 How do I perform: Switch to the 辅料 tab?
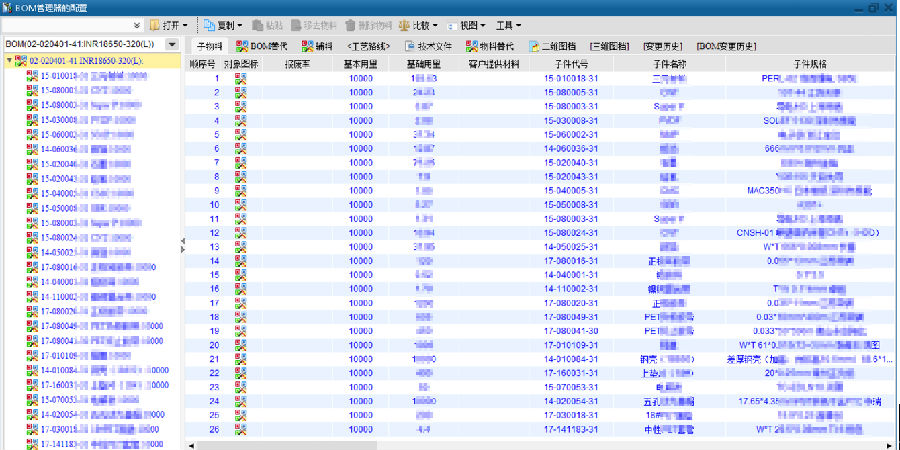point(318,46)
